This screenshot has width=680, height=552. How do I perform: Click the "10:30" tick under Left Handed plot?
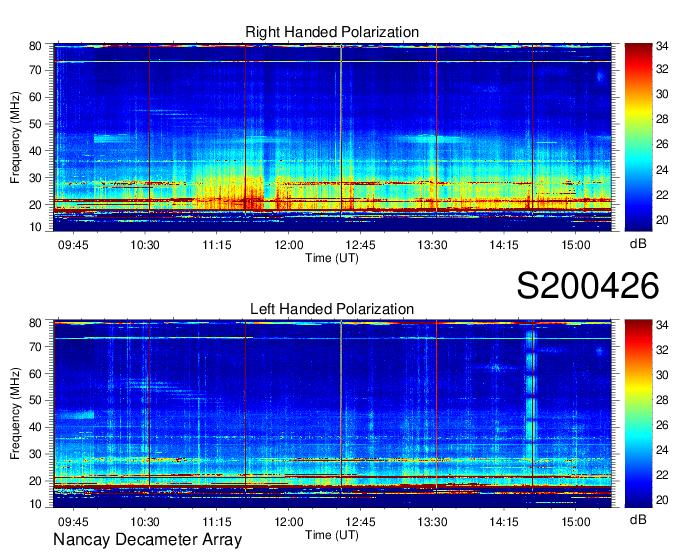pos(145,522)
